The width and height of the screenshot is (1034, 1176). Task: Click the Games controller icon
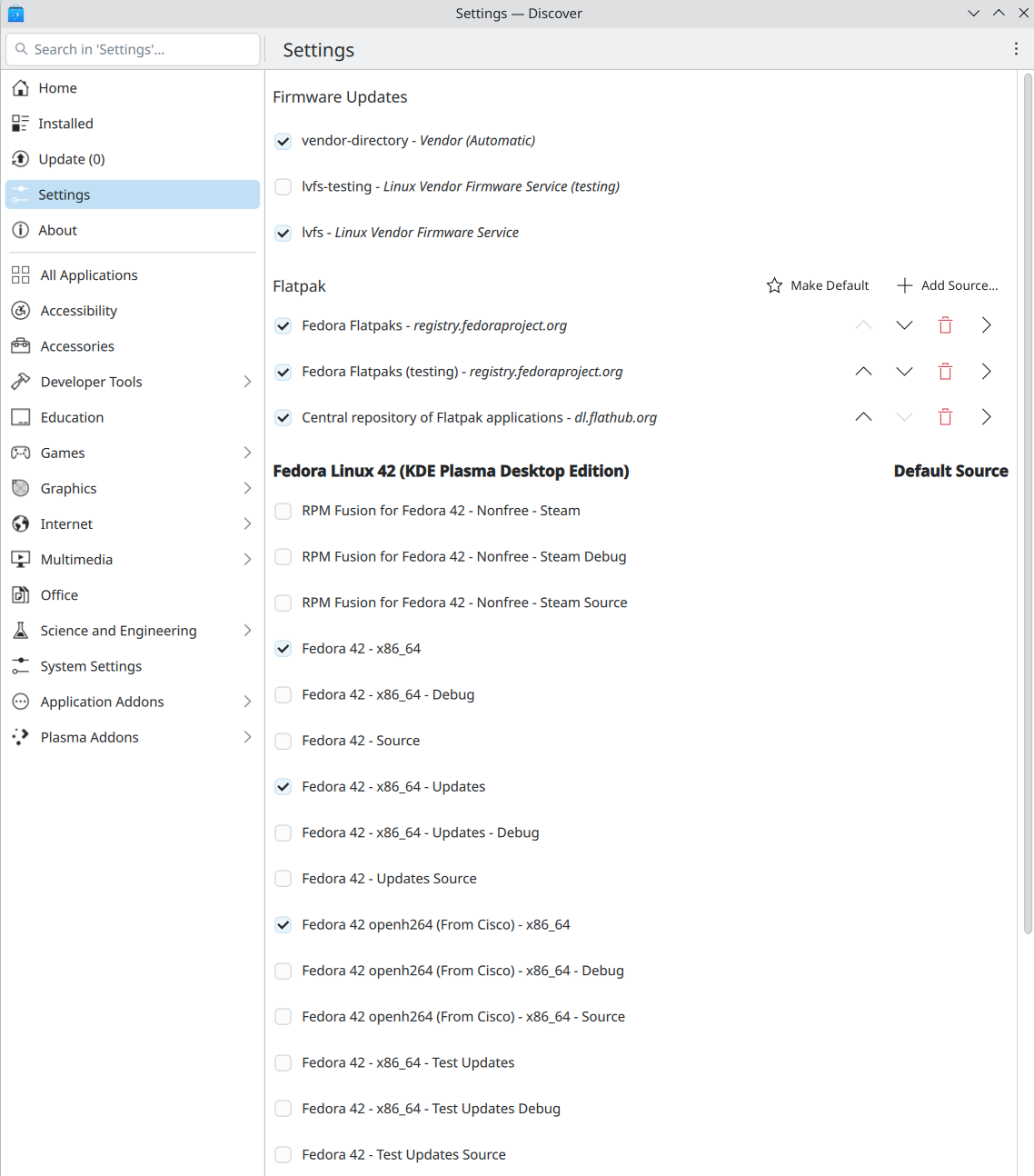(x=21, y=453)
